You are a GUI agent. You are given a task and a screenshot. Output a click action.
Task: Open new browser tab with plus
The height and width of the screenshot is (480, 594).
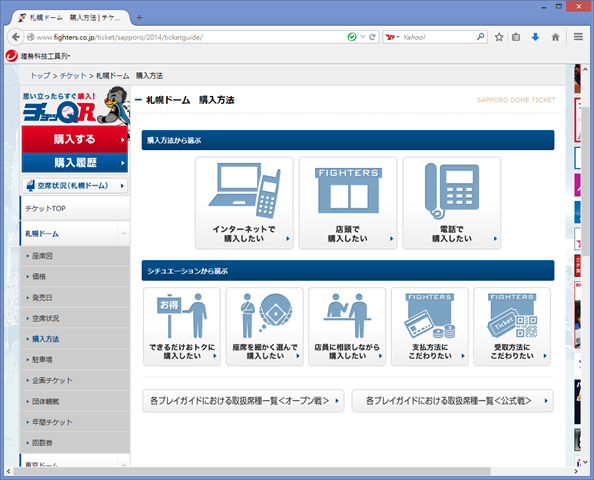click(x=139, y=17)
